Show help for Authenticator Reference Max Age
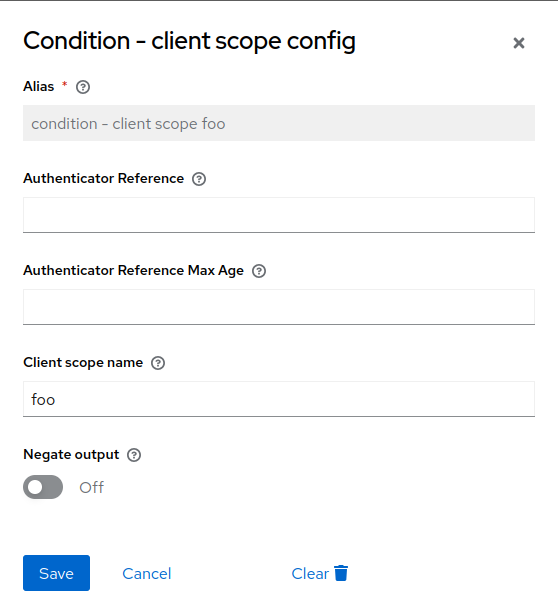The image size is (558, 612). pyautogui.click(x=259, y=271)
